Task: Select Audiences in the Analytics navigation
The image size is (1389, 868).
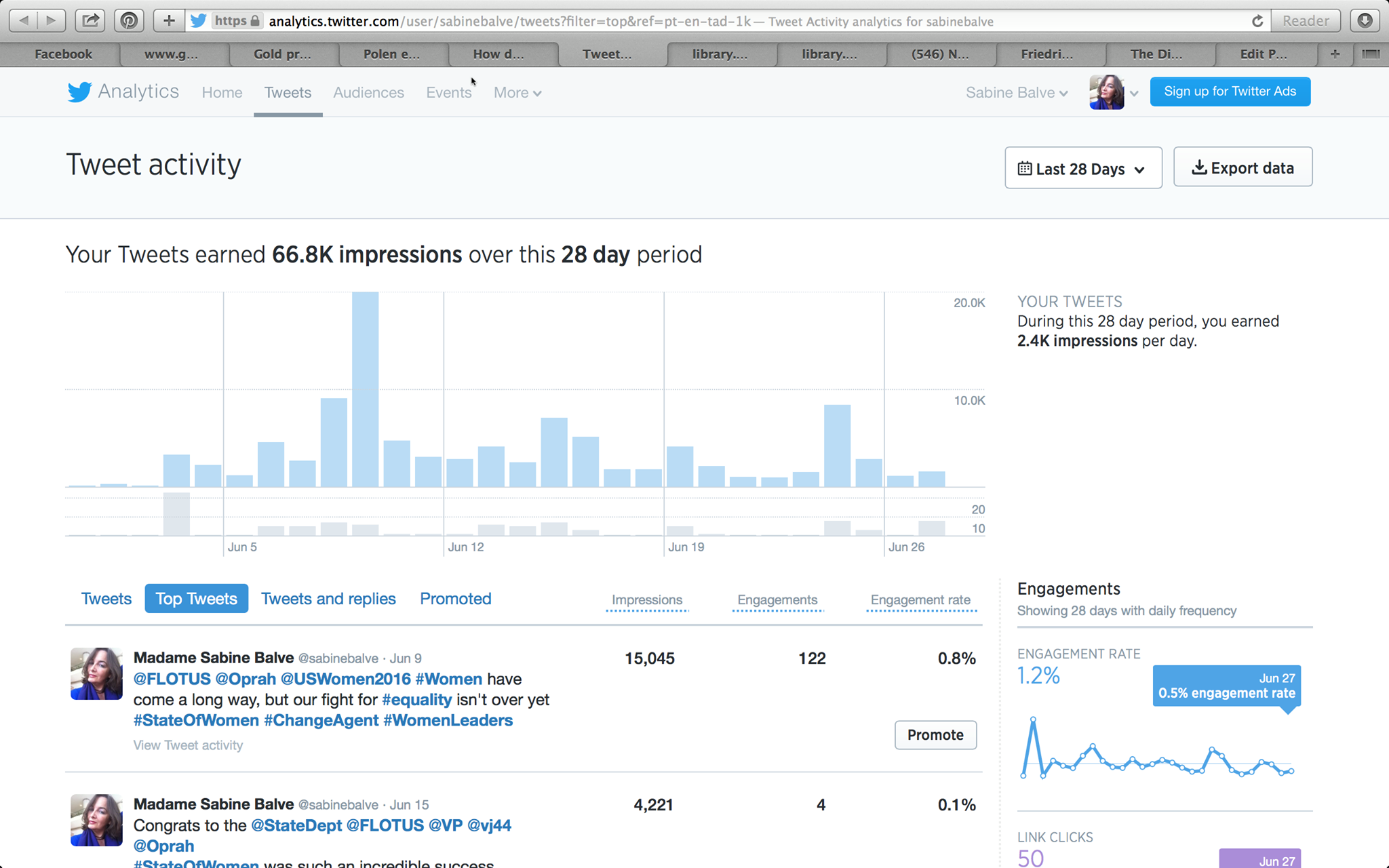Action: 368,93
